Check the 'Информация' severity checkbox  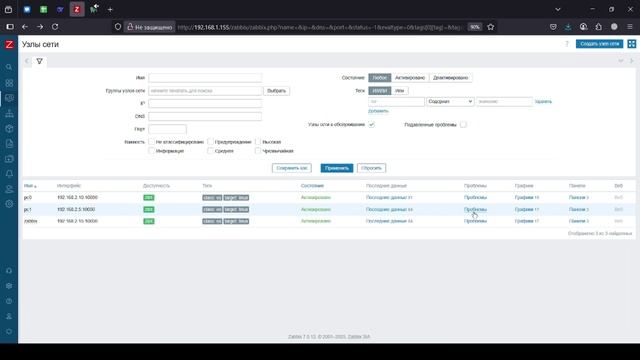[151, 151]
